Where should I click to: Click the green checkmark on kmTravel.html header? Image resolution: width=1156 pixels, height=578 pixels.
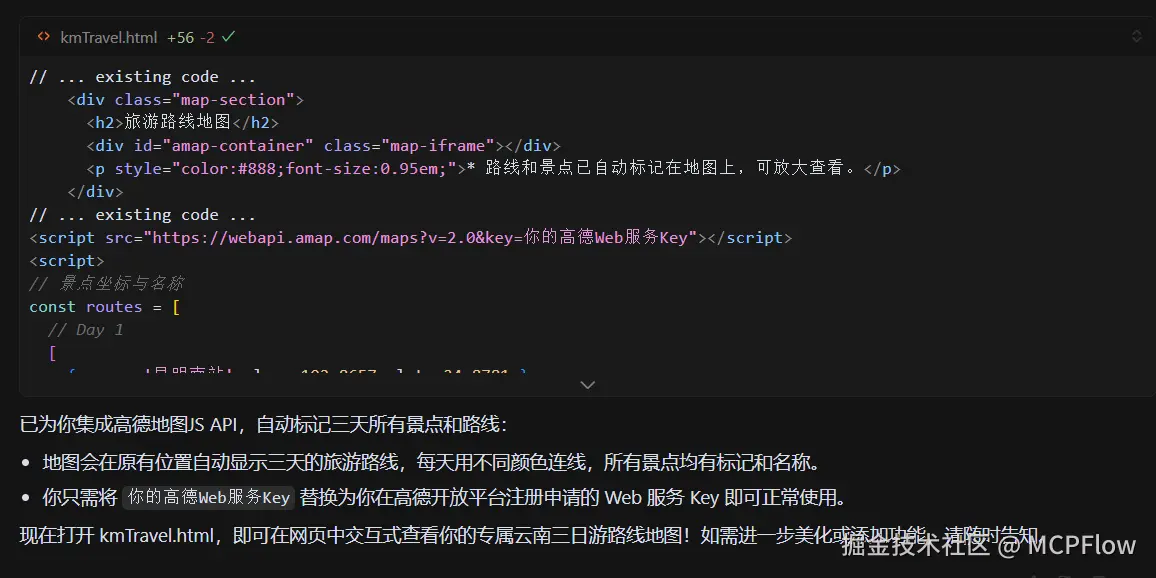tap(230, 36)
